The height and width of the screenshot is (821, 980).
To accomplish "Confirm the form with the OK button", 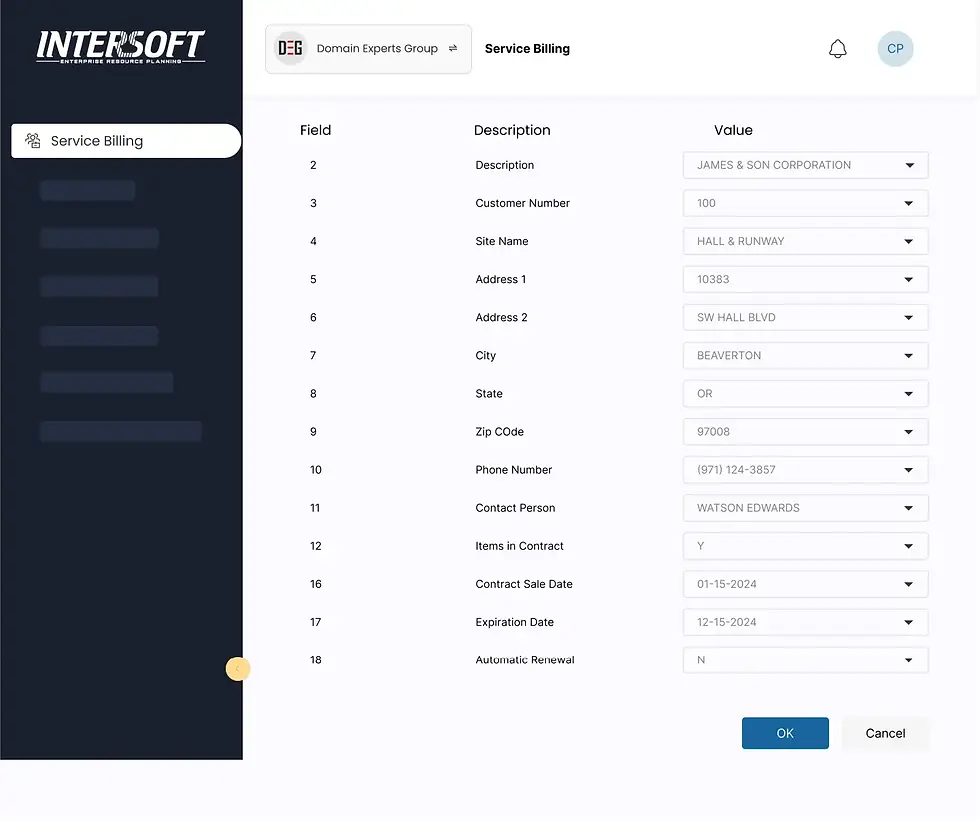I will click(785, 733).
